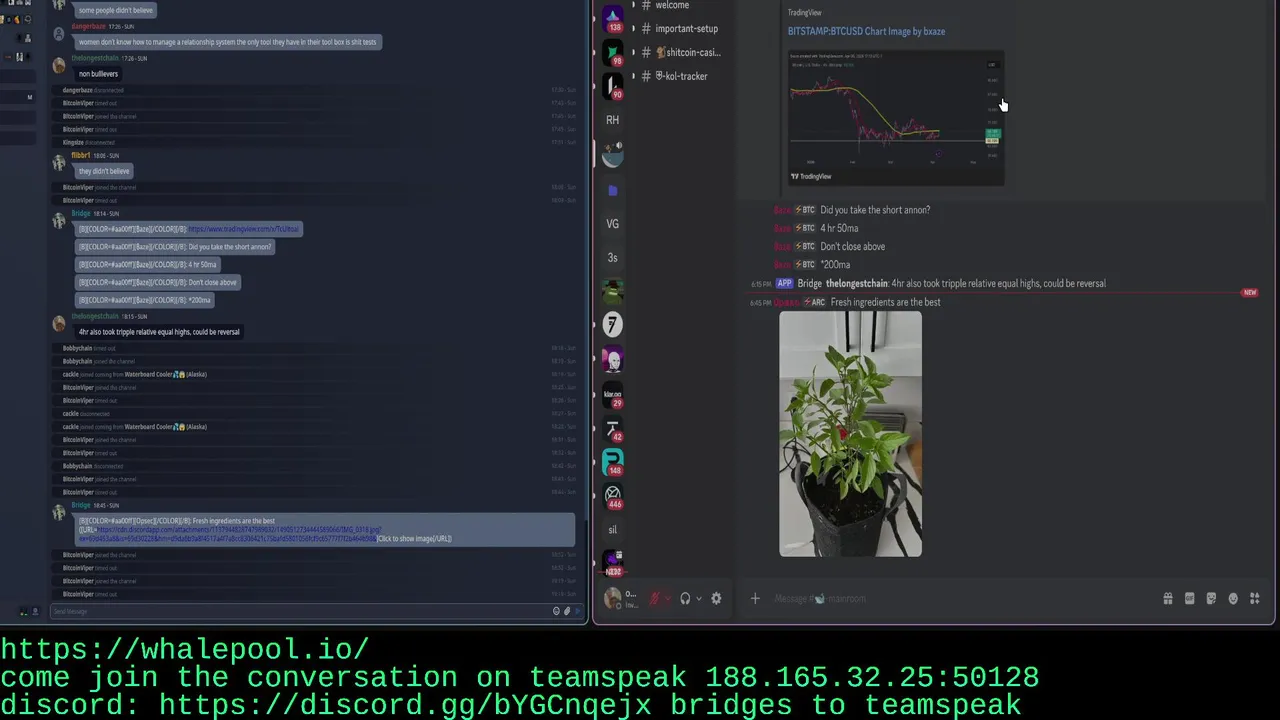This screenshot has height=720, width=1280.
Task: Open the whale avatar server in Discord
Action: click(613, 154)
